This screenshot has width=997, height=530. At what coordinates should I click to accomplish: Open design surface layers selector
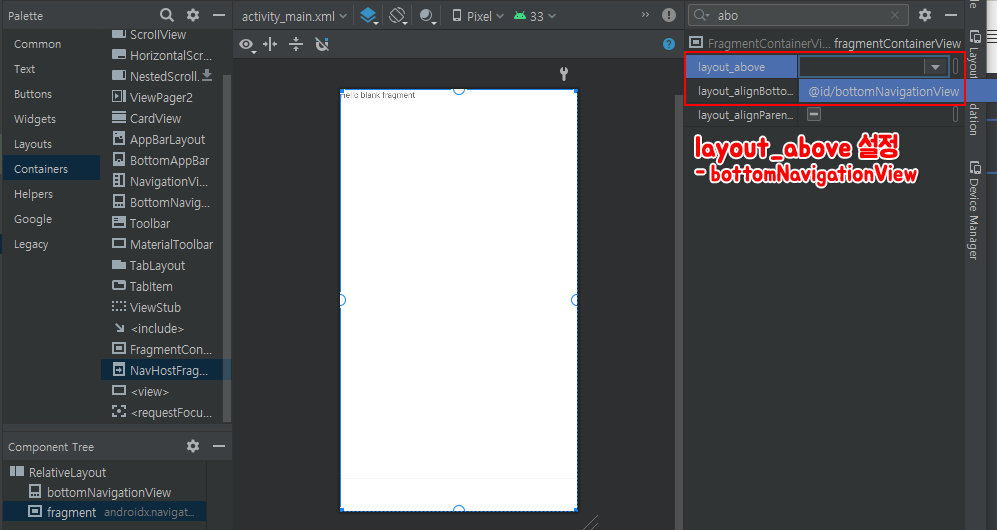point(369,16)
